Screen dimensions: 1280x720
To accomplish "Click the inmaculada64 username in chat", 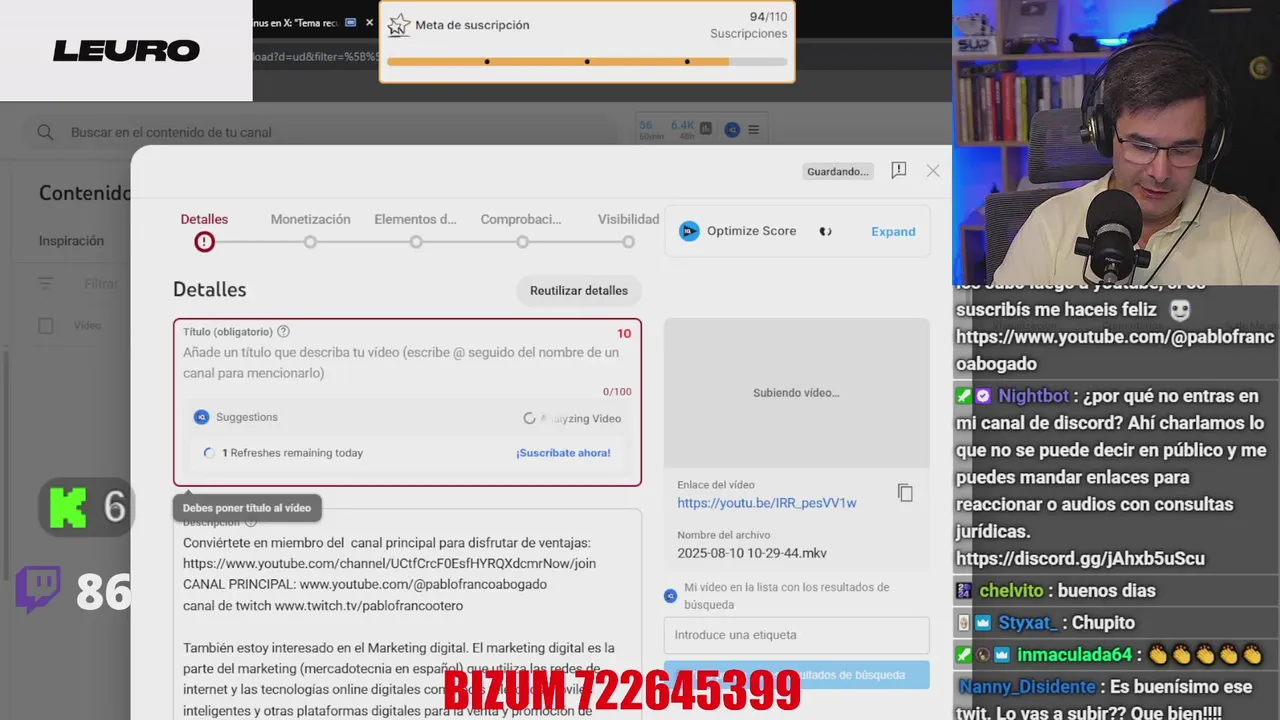I will pyautogui.click(x=1074, y=655).
